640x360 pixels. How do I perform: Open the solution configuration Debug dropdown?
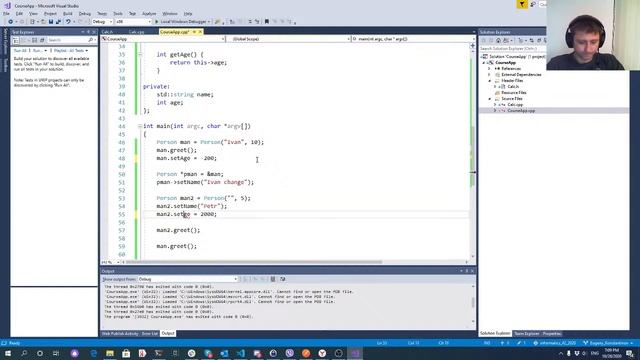[x=102, y=22]
